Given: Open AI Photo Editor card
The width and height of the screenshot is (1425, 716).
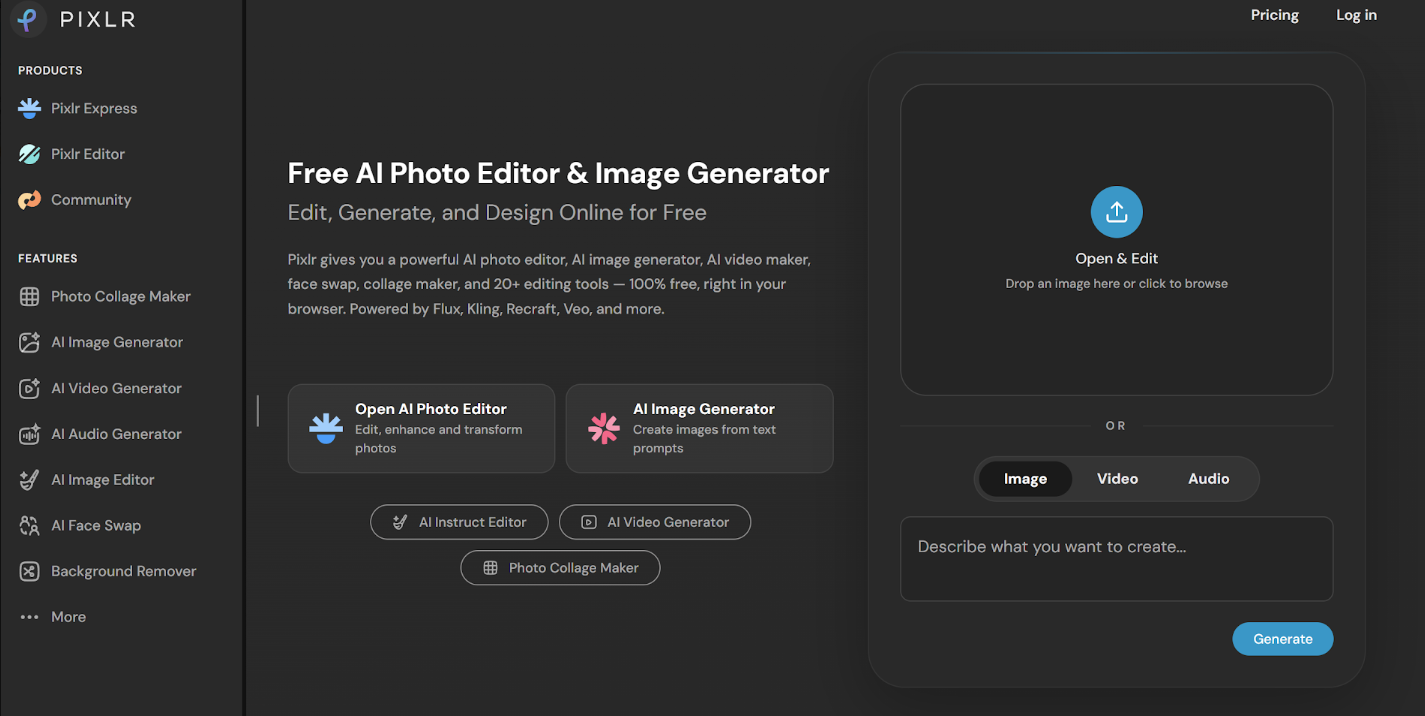Looking at the screenshot, I should 421,428.
